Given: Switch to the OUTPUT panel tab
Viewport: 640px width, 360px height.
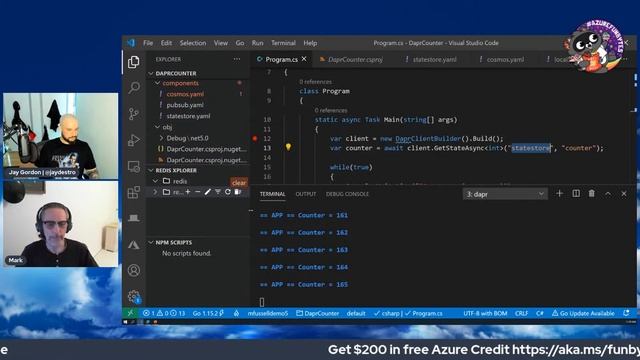Looking at the screenshot, I should pyautogui.click(x=306, y=194).
